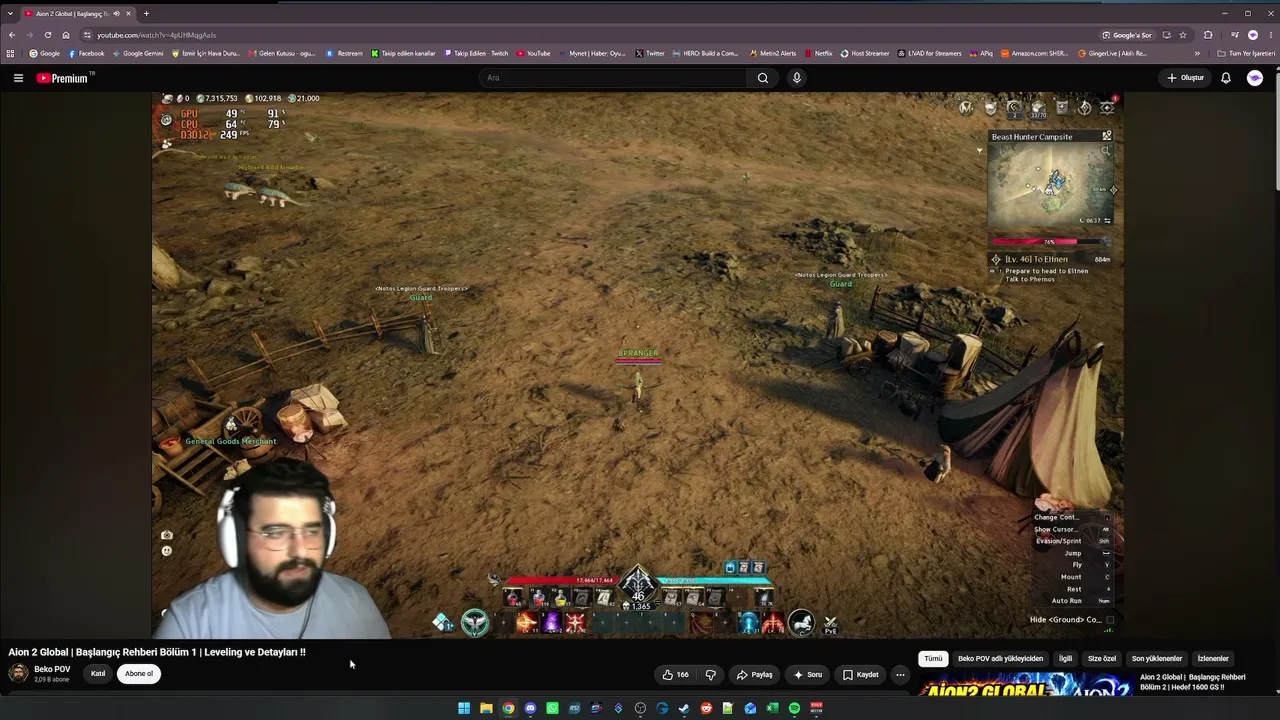
Task: Launch File Explorer from taskbar
Action: (x=486, y=708)
